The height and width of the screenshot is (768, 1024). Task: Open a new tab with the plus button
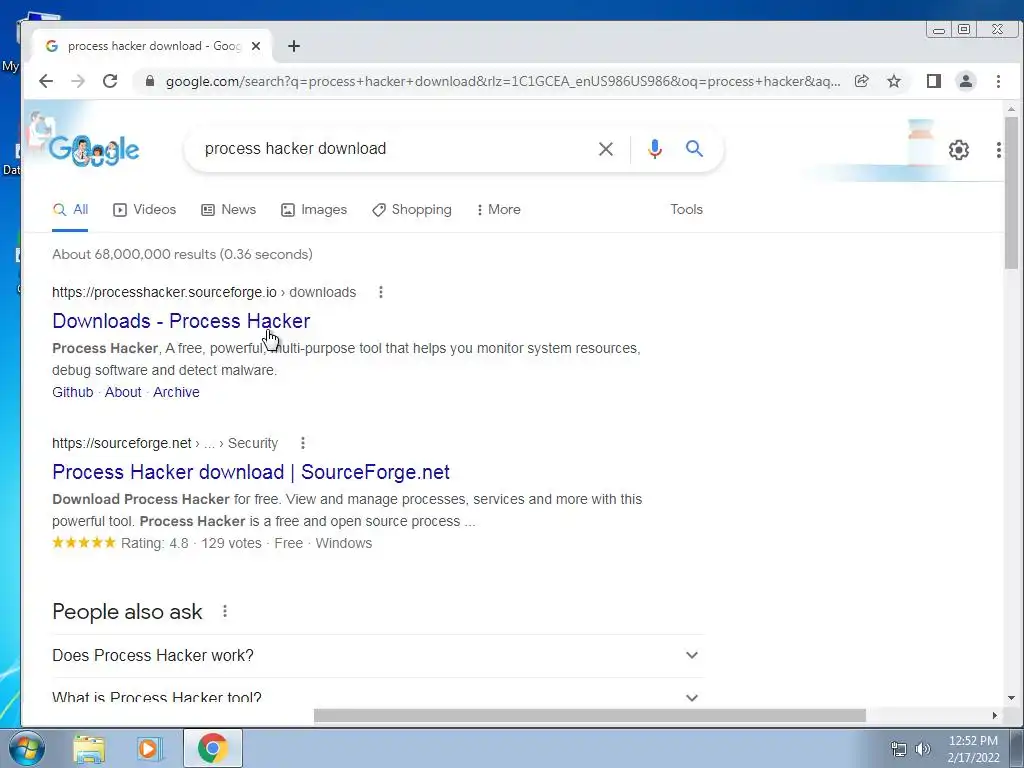[294, 46]
